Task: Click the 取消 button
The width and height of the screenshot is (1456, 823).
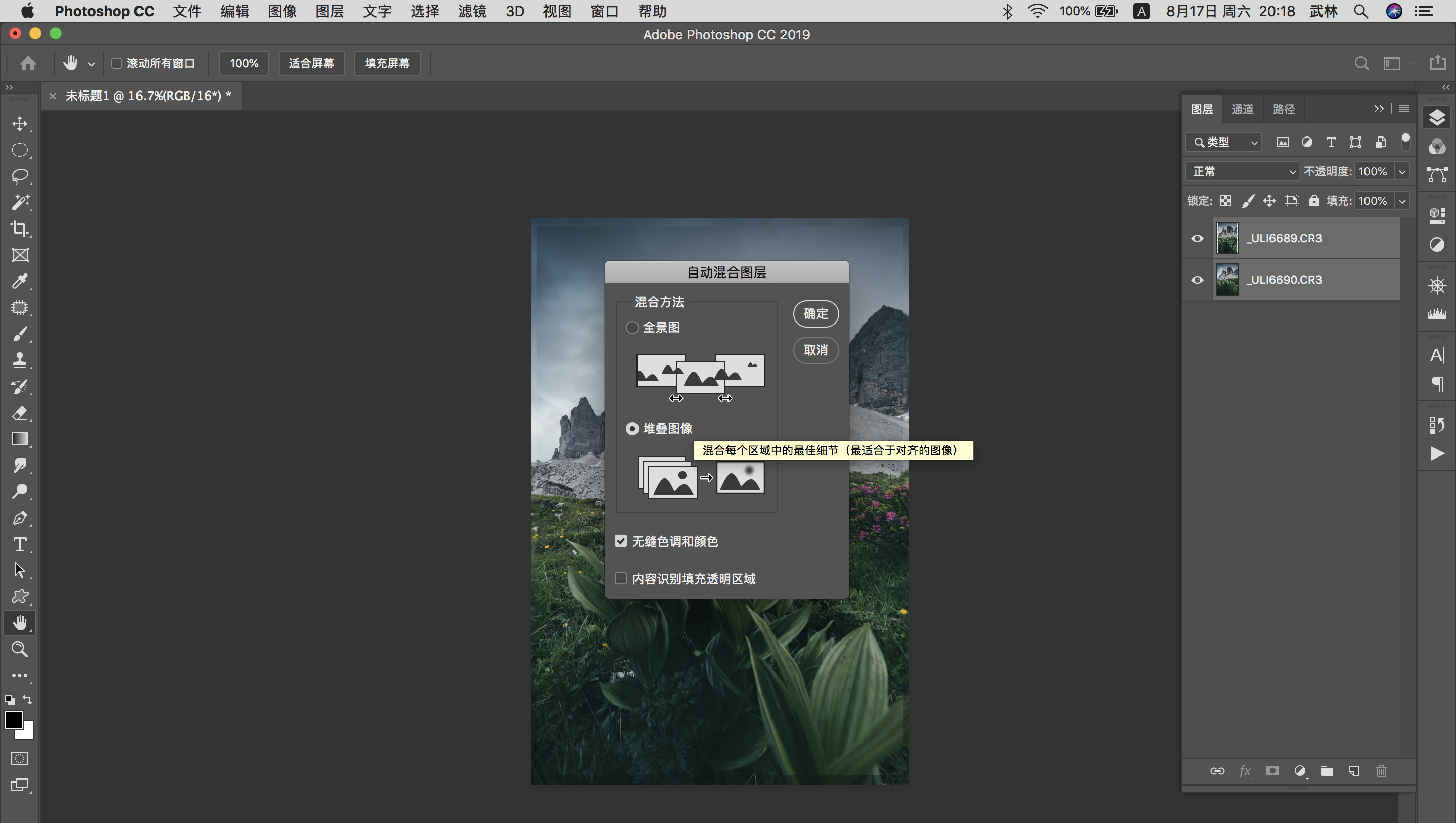Action: point(815,350)
